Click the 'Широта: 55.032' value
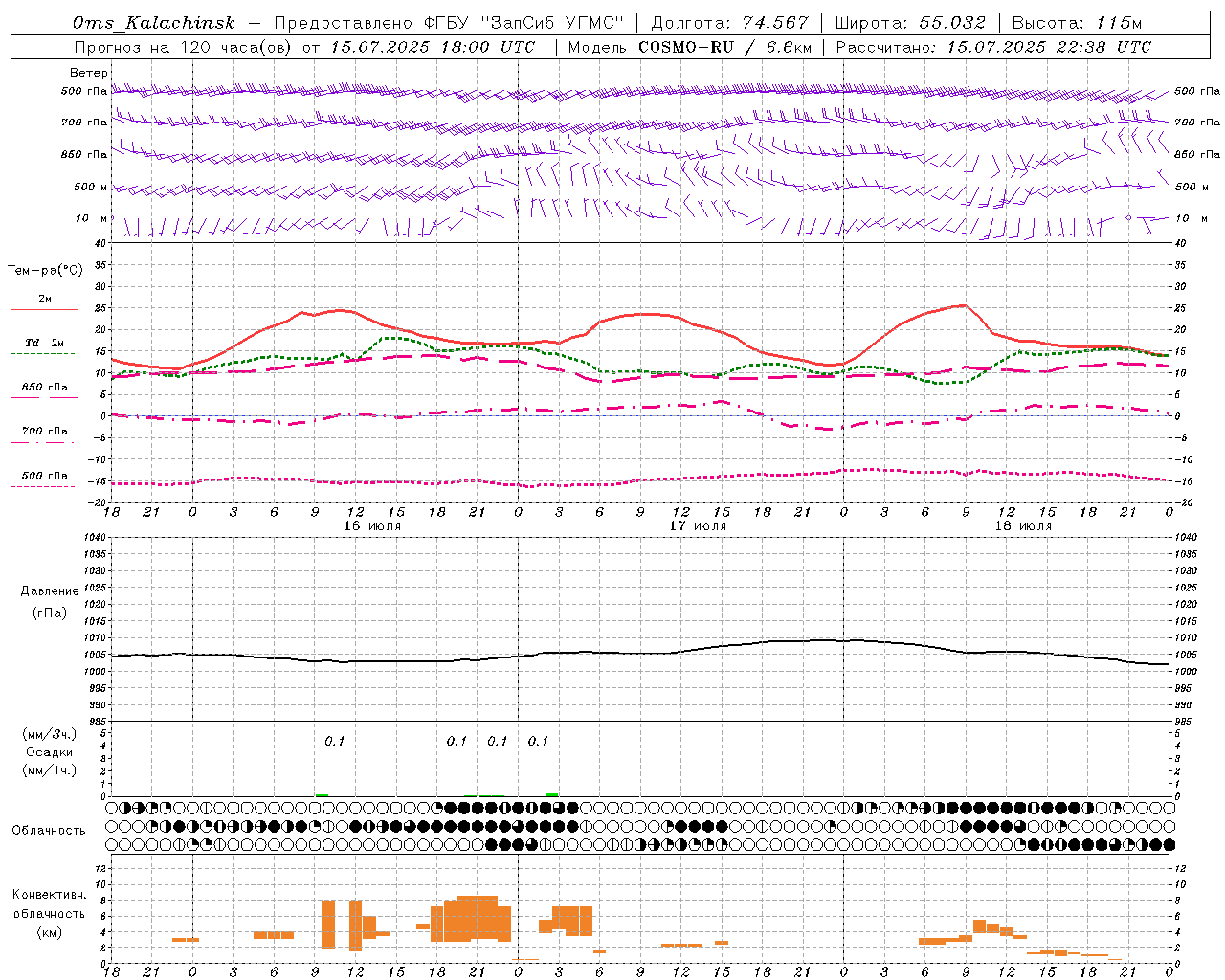1225x980 pixels. pos(911,23)
